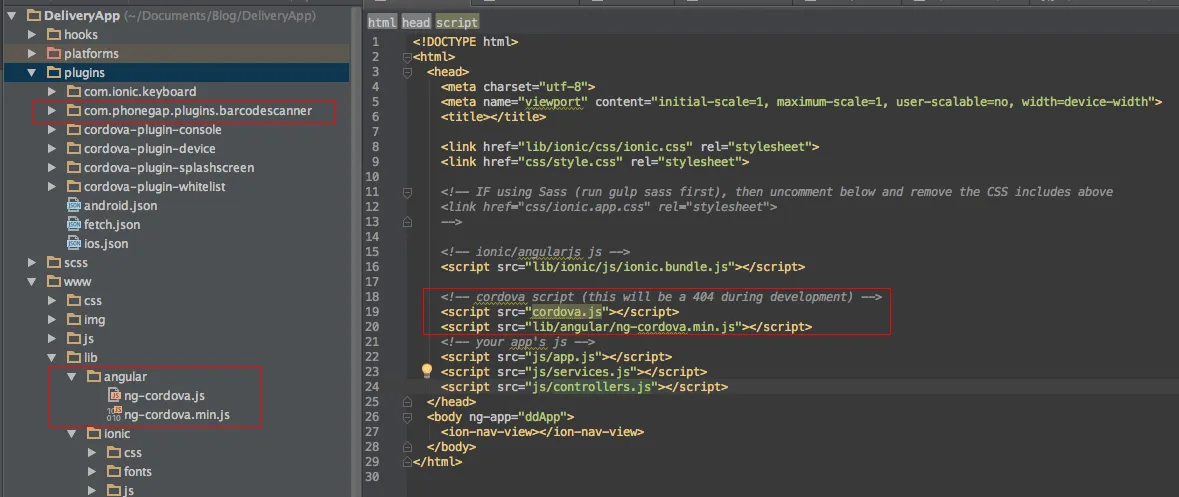Click the ng-cordova.min.js file icon

tap(114, 415)
